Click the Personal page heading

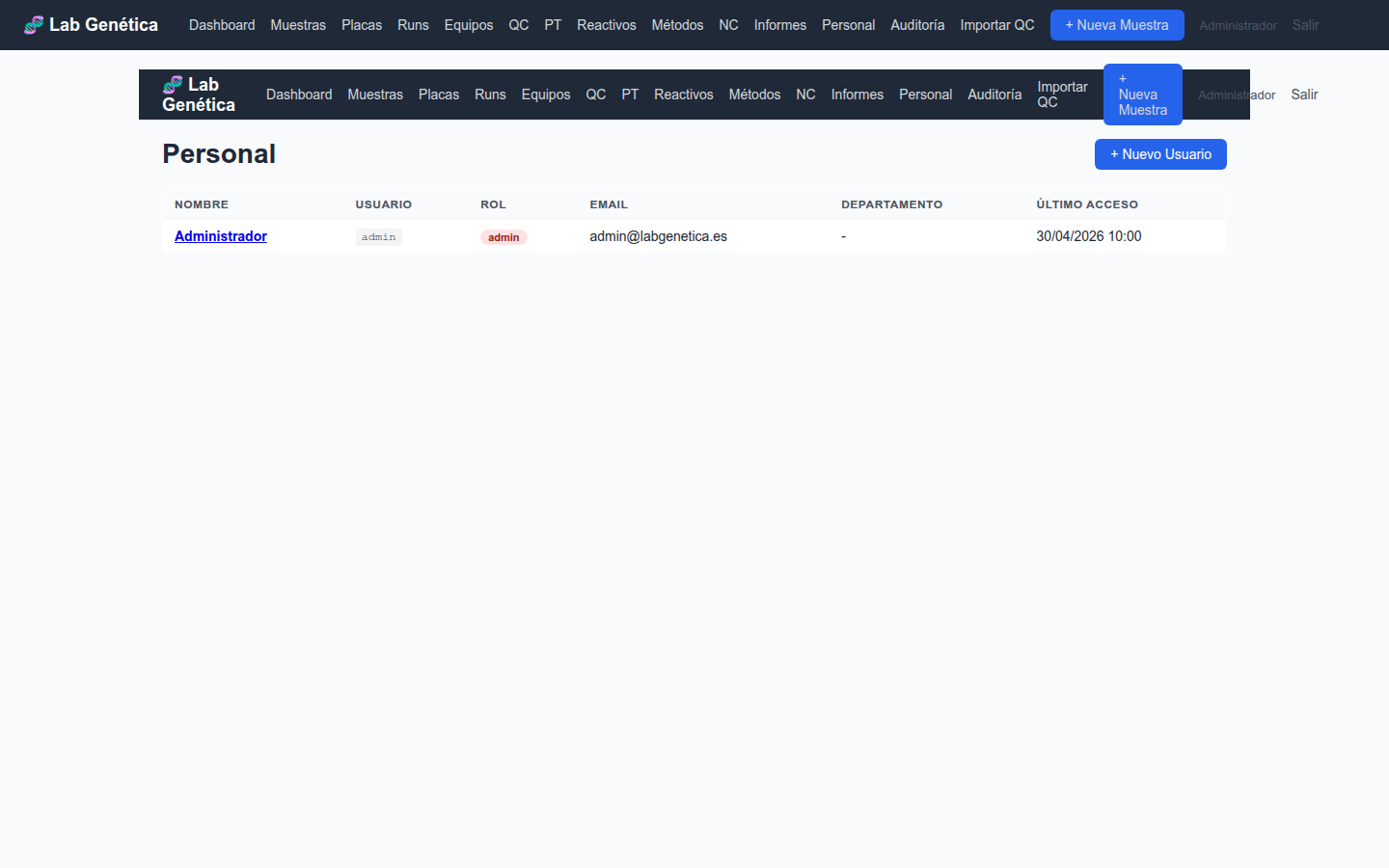click(219, 154)
